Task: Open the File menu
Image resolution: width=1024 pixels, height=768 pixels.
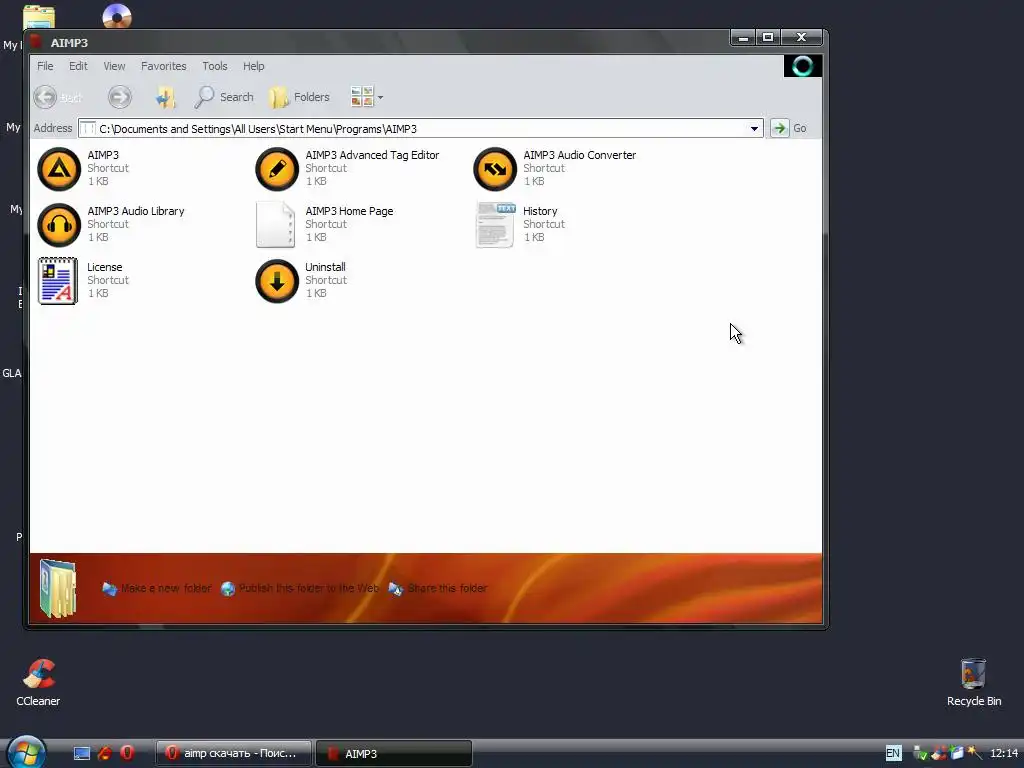Action: tap(45, 66)
